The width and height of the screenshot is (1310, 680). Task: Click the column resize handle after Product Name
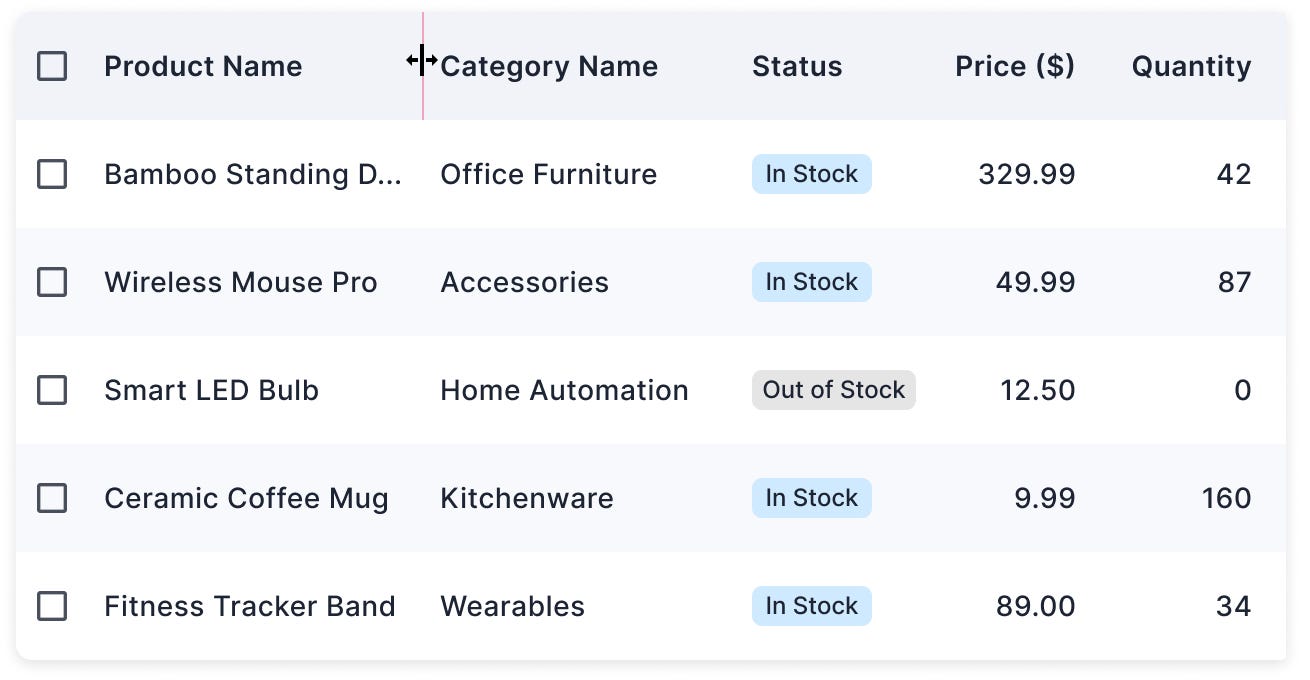[x=423, y=66]
